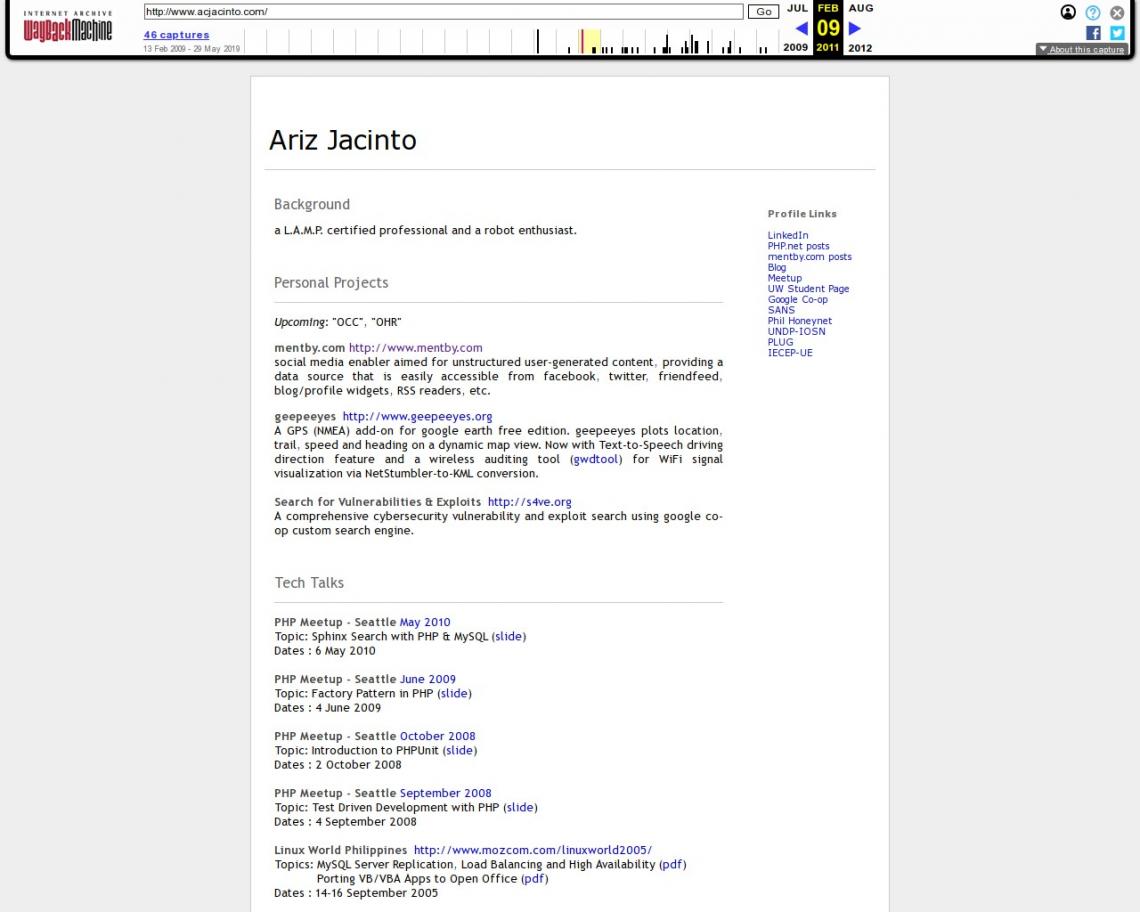Visit the http://www.geepeeyes.org link

[x=417, y=417]
